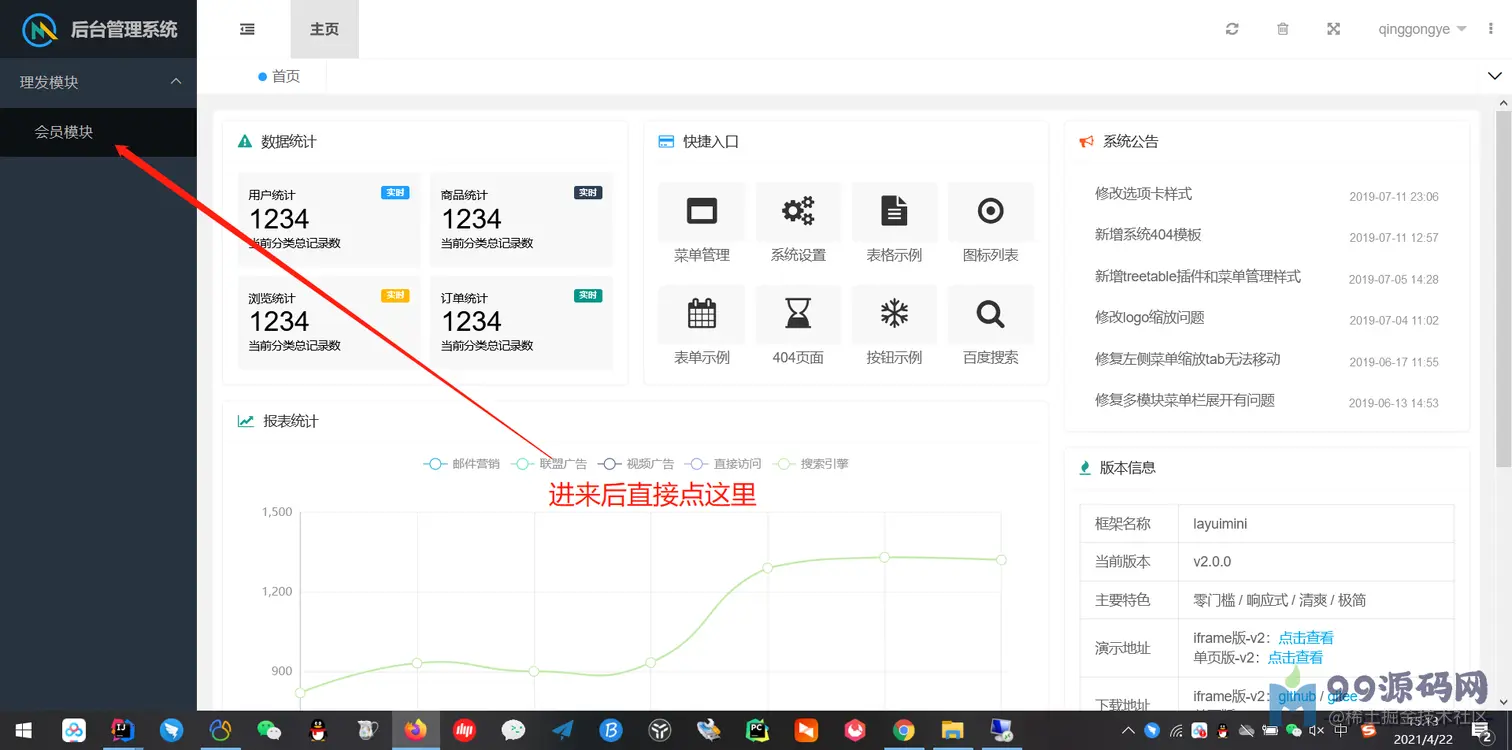This screenshot has height=750, width=1512.
Task: Click the 后台管理系统 logo icon
Action: click(41, 30)
